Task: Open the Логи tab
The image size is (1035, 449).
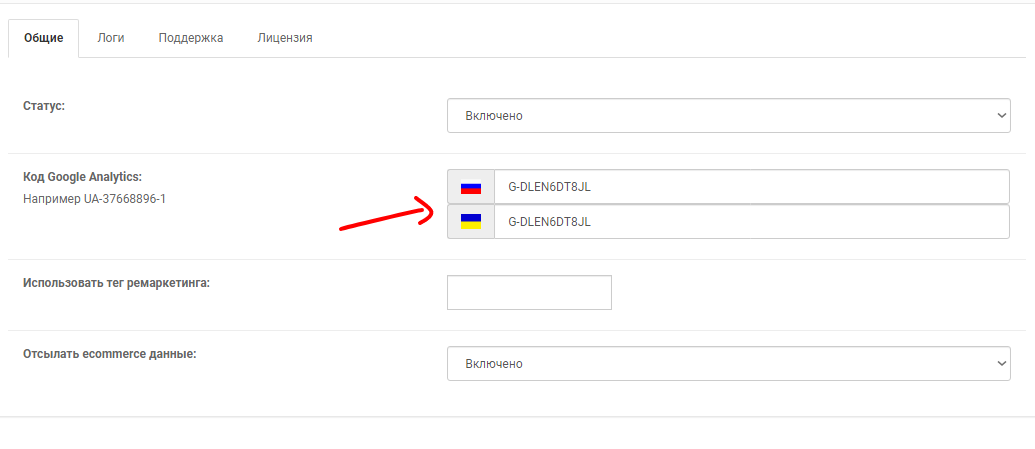Action: [111, 38]
